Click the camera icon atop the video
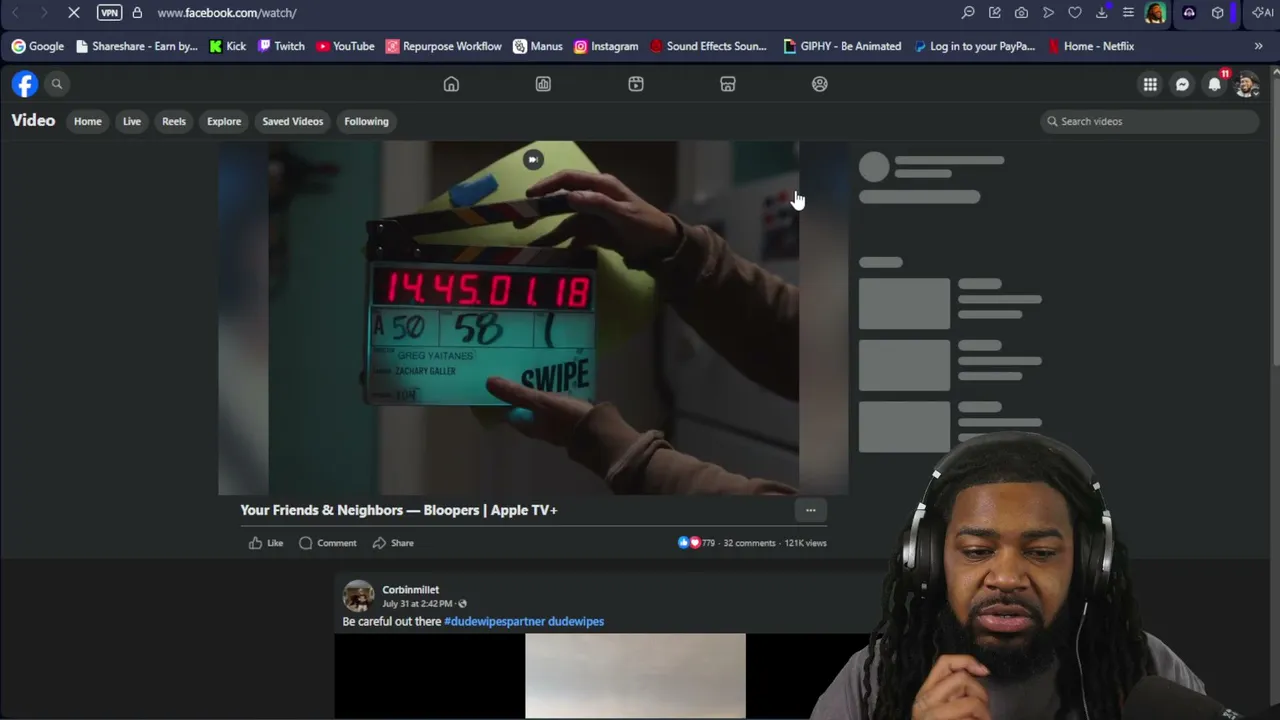The image size is (1280, 720). 533,160
